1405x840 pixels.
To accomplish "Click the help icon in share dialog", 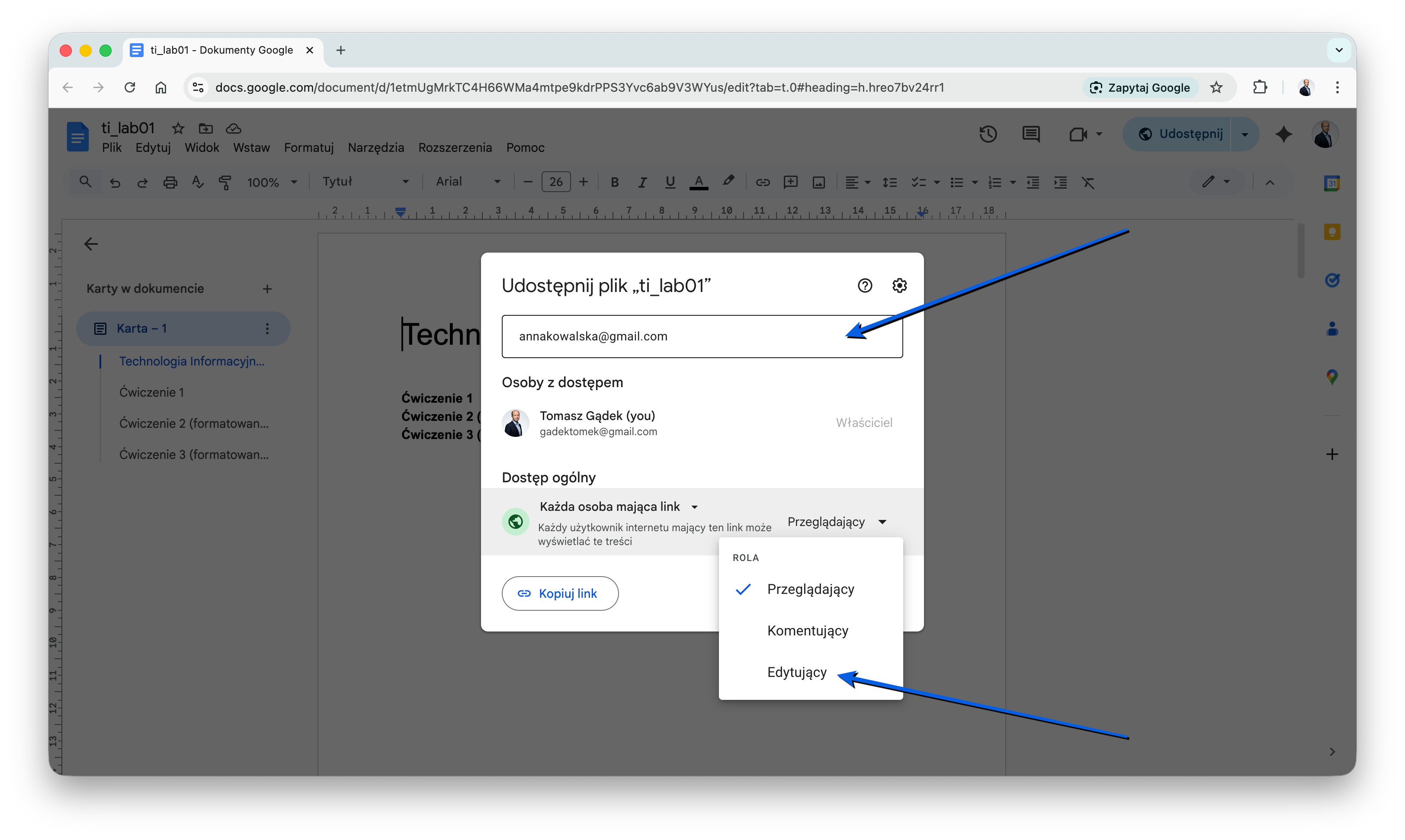I will [864, 285].
